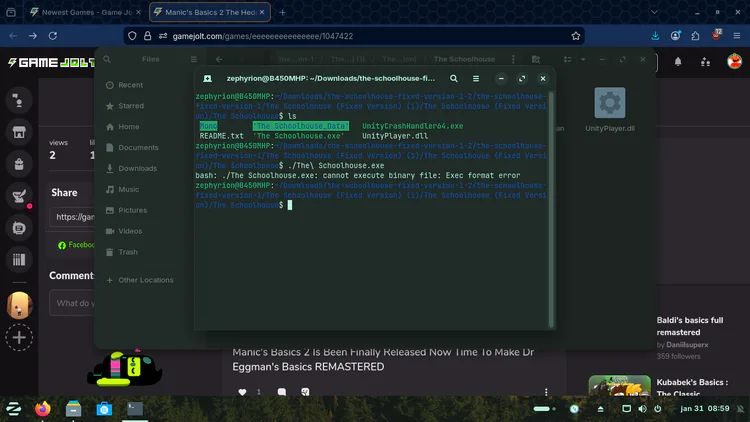Open new tab button in terminal header
The width and height of the screenshot is (750, 422).
[x=208, y=78]
